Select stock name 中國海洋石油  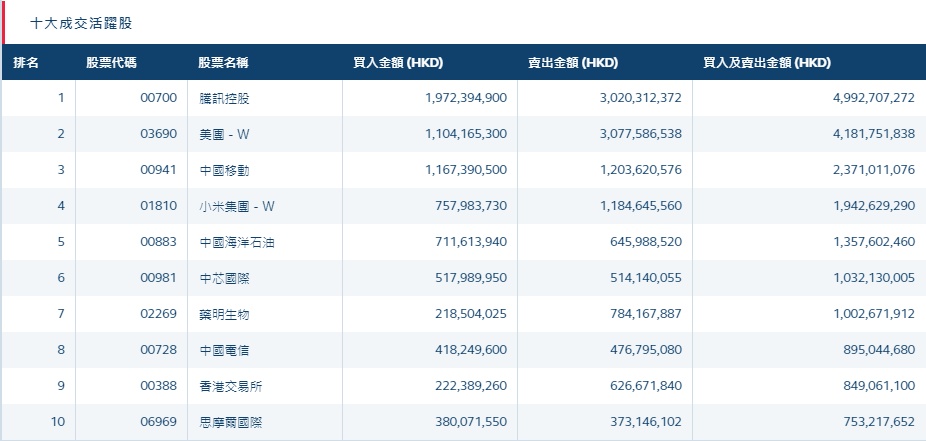coord(237,242)
